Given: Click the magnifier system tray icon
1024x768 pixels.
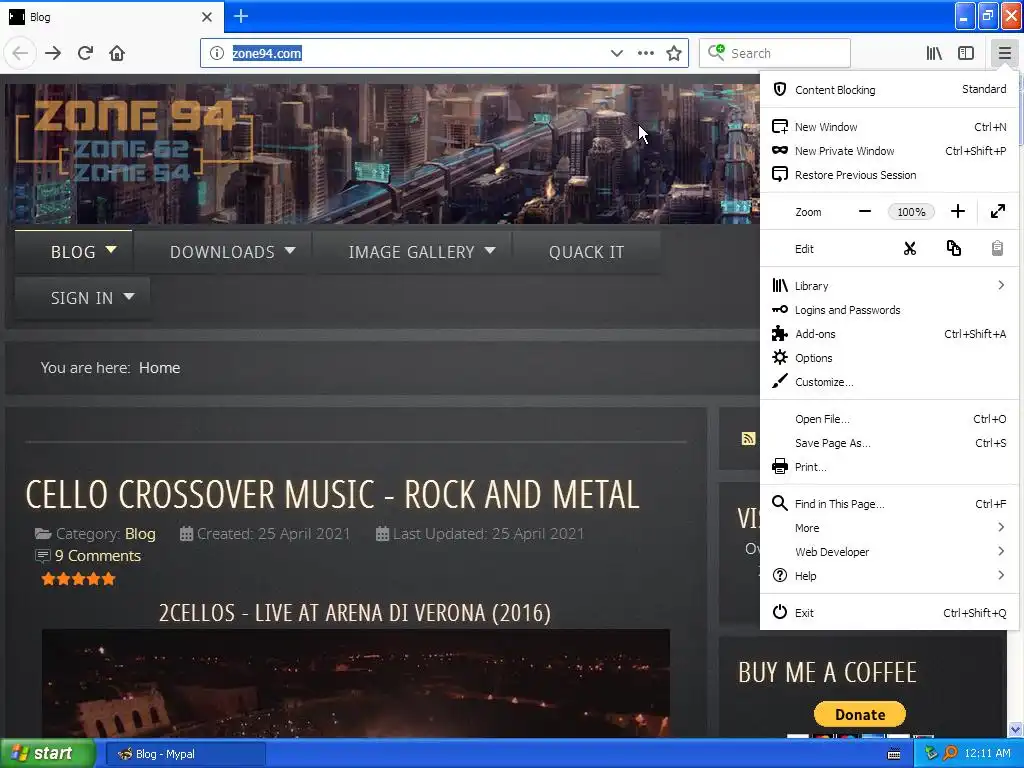Looking at the screenshot, I should tap(950, 754).
